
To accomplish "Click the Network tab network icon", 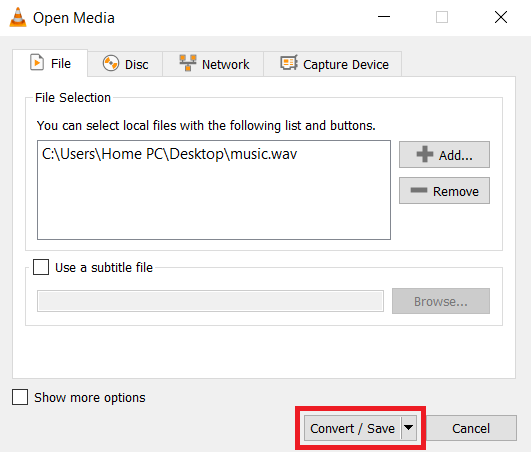I will coord(188,63).
